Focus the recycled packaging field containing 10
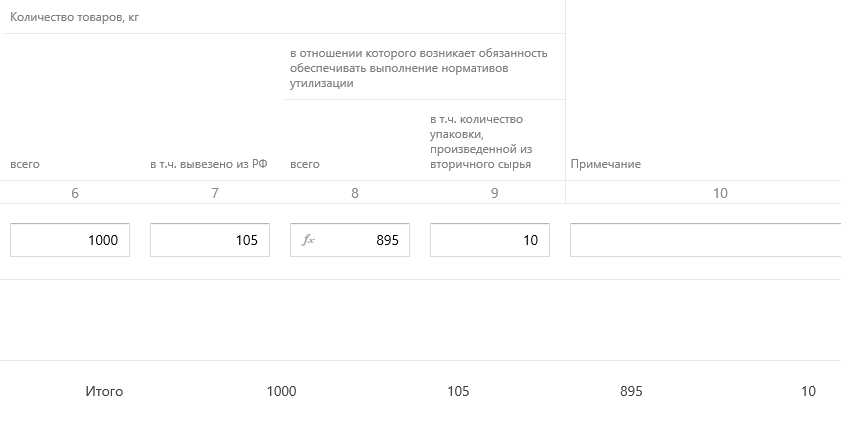Screen dimensions: 841x421 pos(490,240)
